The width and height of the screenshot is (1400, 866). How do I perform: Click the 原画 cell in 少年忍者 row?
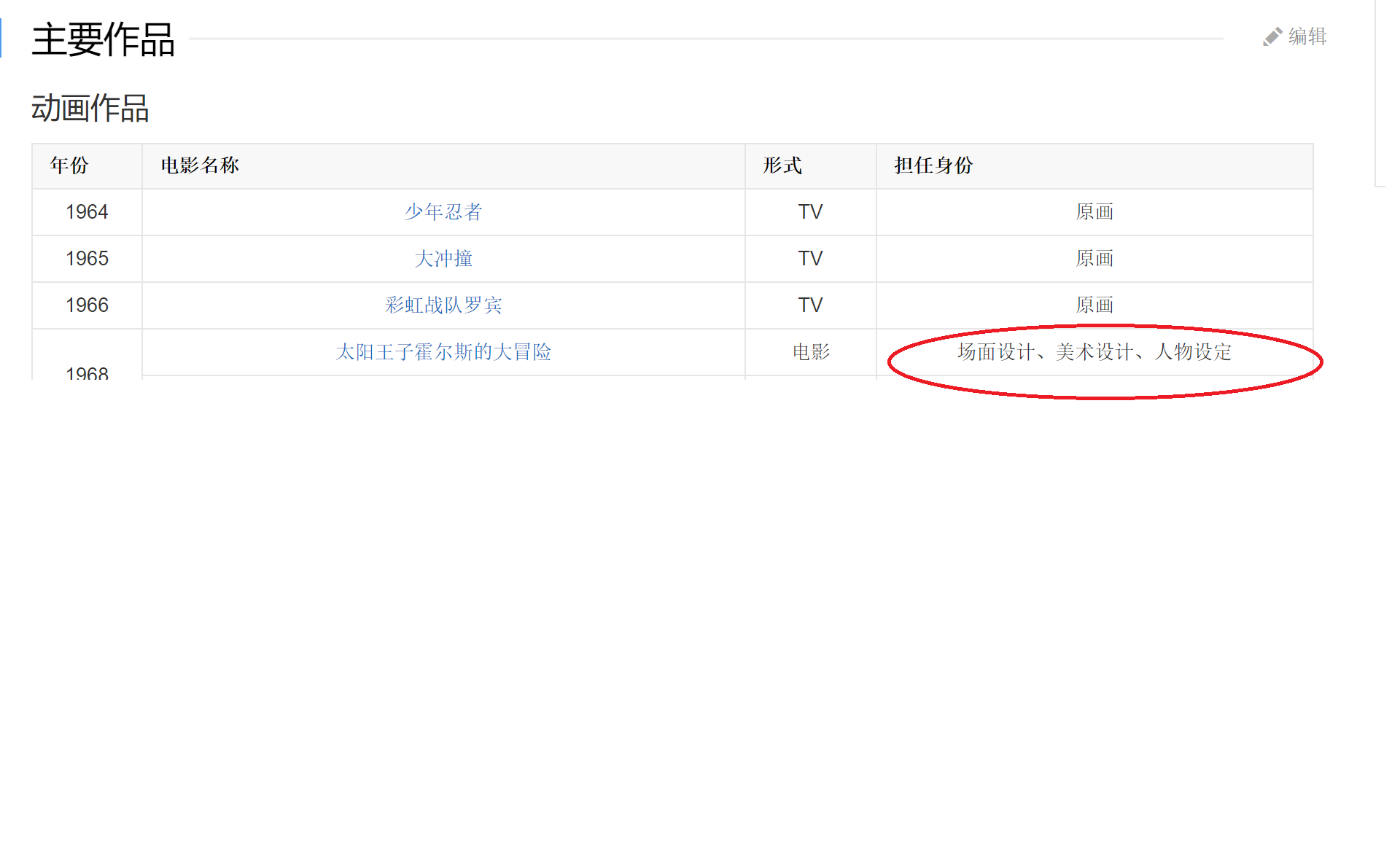(1094, 212)
